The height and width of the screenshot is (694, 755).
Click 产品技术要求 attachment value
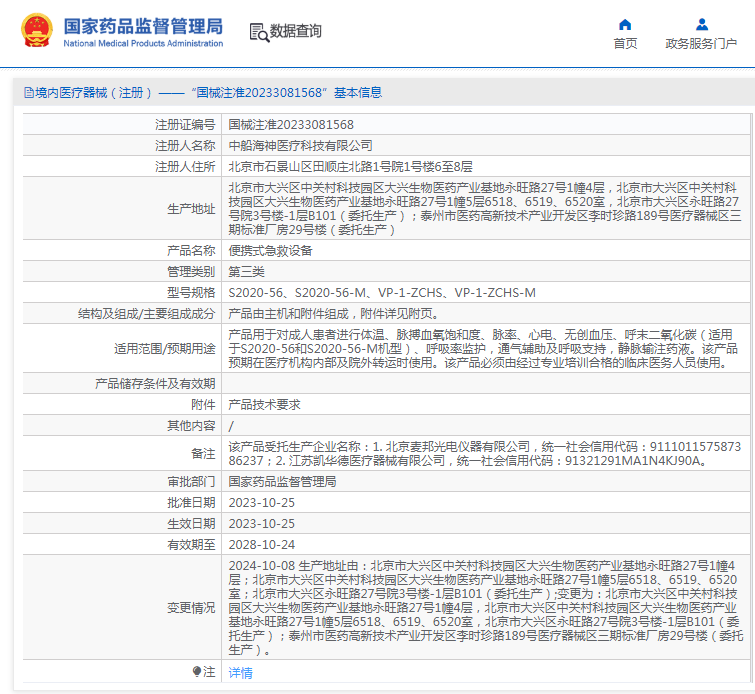point(264,405)
